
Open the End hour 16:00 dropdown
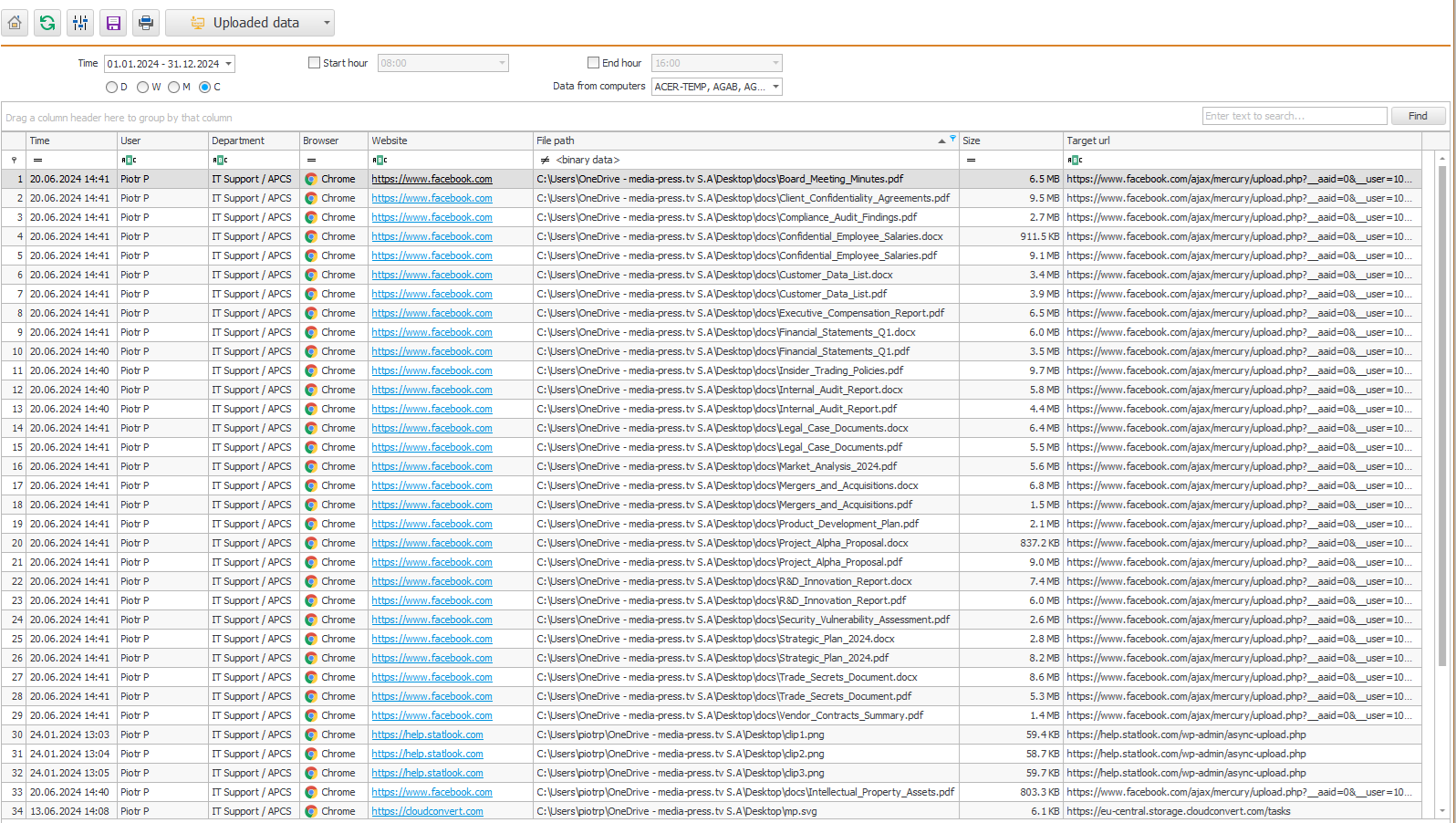click(775, 63)
